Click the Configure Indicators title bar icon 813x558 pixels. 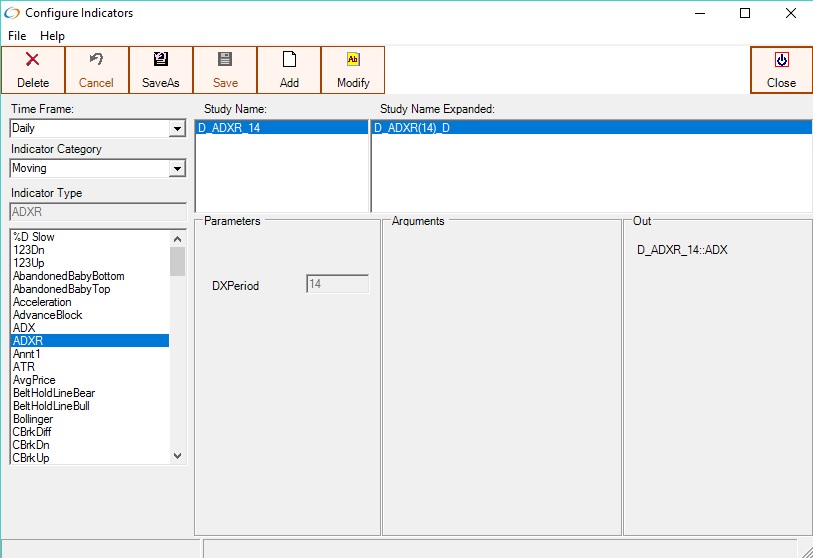pos(12,13)
